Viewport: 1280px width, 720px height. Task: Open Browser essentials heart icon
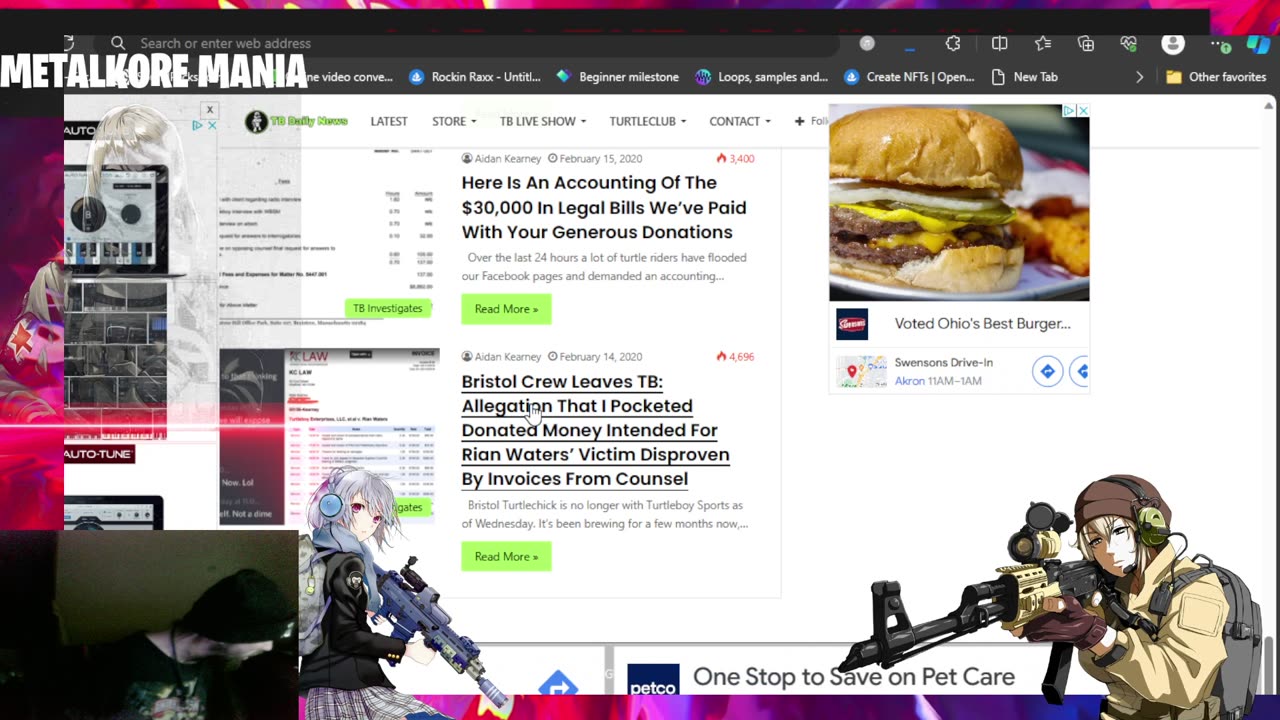[x=1129, y=44]
